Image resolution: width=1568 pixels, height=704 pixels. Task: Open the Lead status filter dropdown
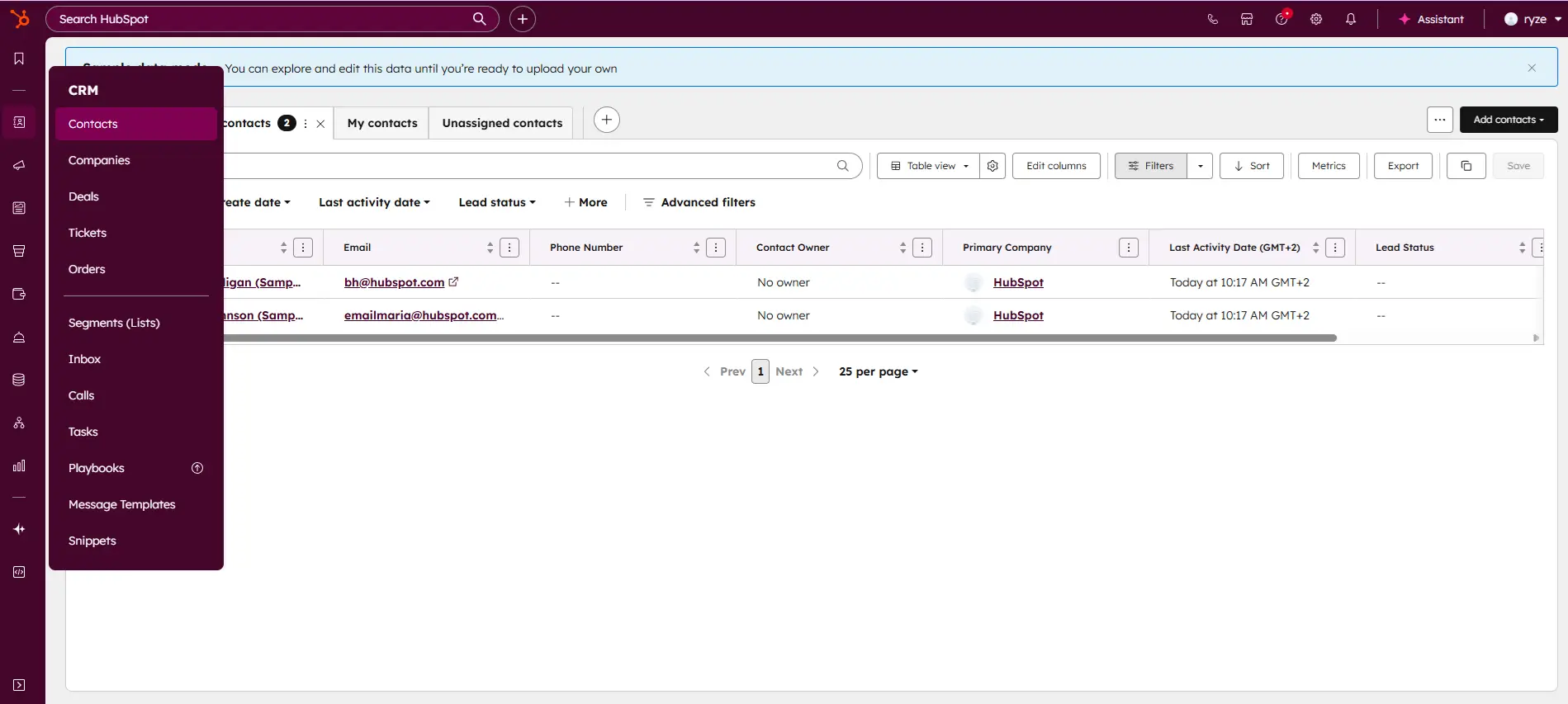(x=497, y=202)
